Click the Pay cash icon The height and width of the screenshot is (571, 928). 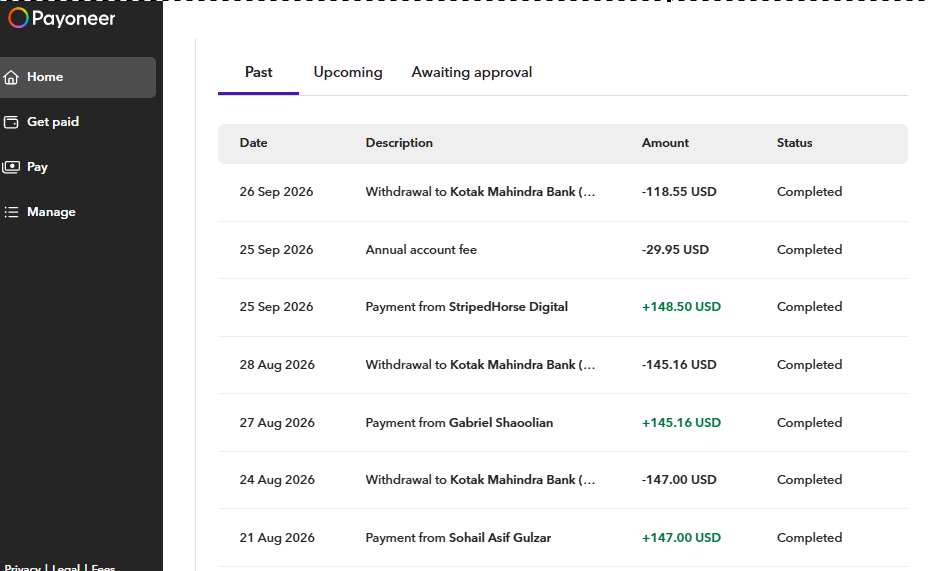11,167
